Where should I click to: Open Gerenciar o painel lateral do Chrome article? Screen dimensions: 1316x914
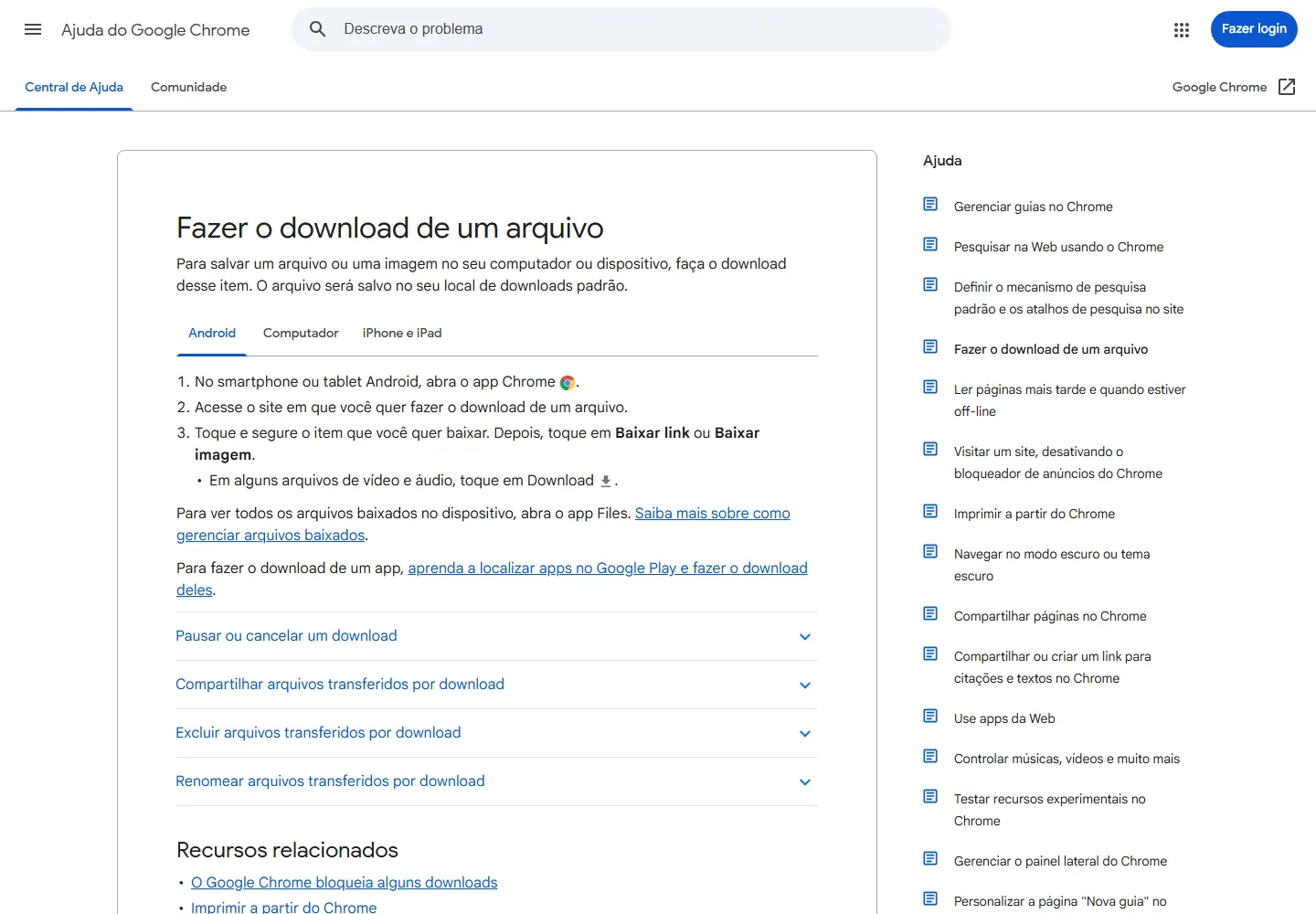pyautogui.click(x=1060, y=861)
